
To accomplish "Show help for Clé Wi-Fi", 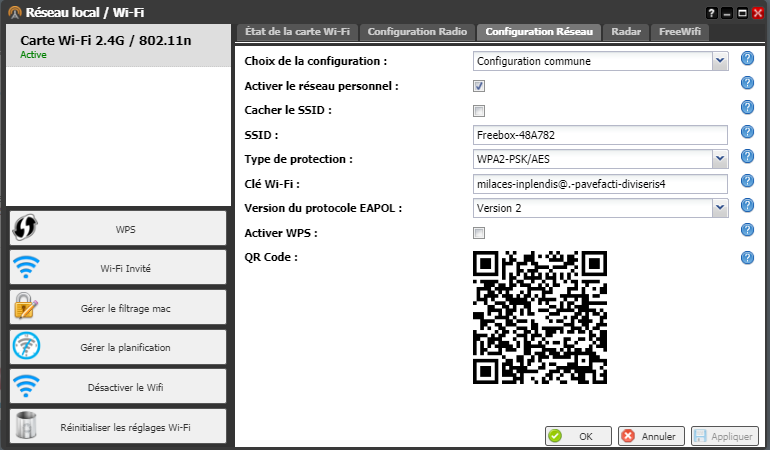I will (x=747, y=181).
